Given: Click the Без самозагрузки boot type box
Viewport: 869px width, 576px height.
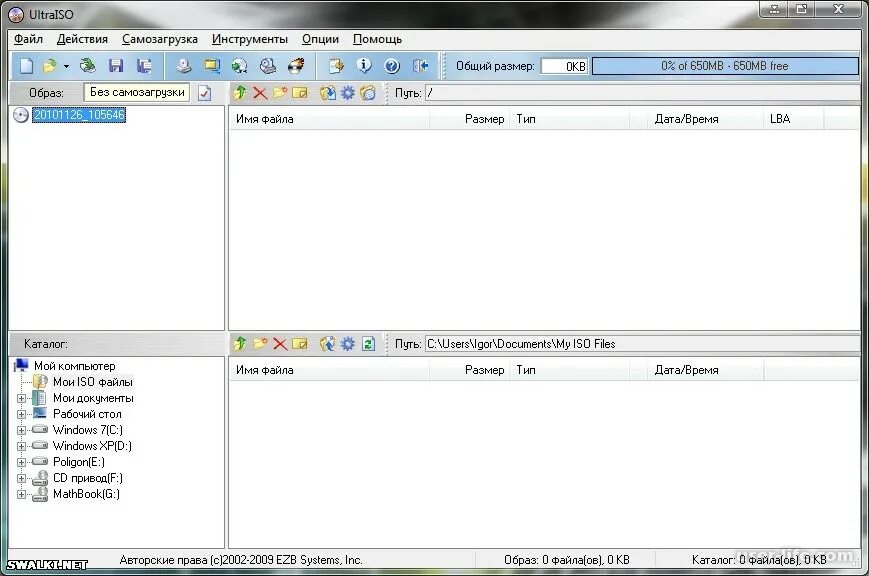Looking at the screenshot, I should pyautogui.click(x=137, y=92).
